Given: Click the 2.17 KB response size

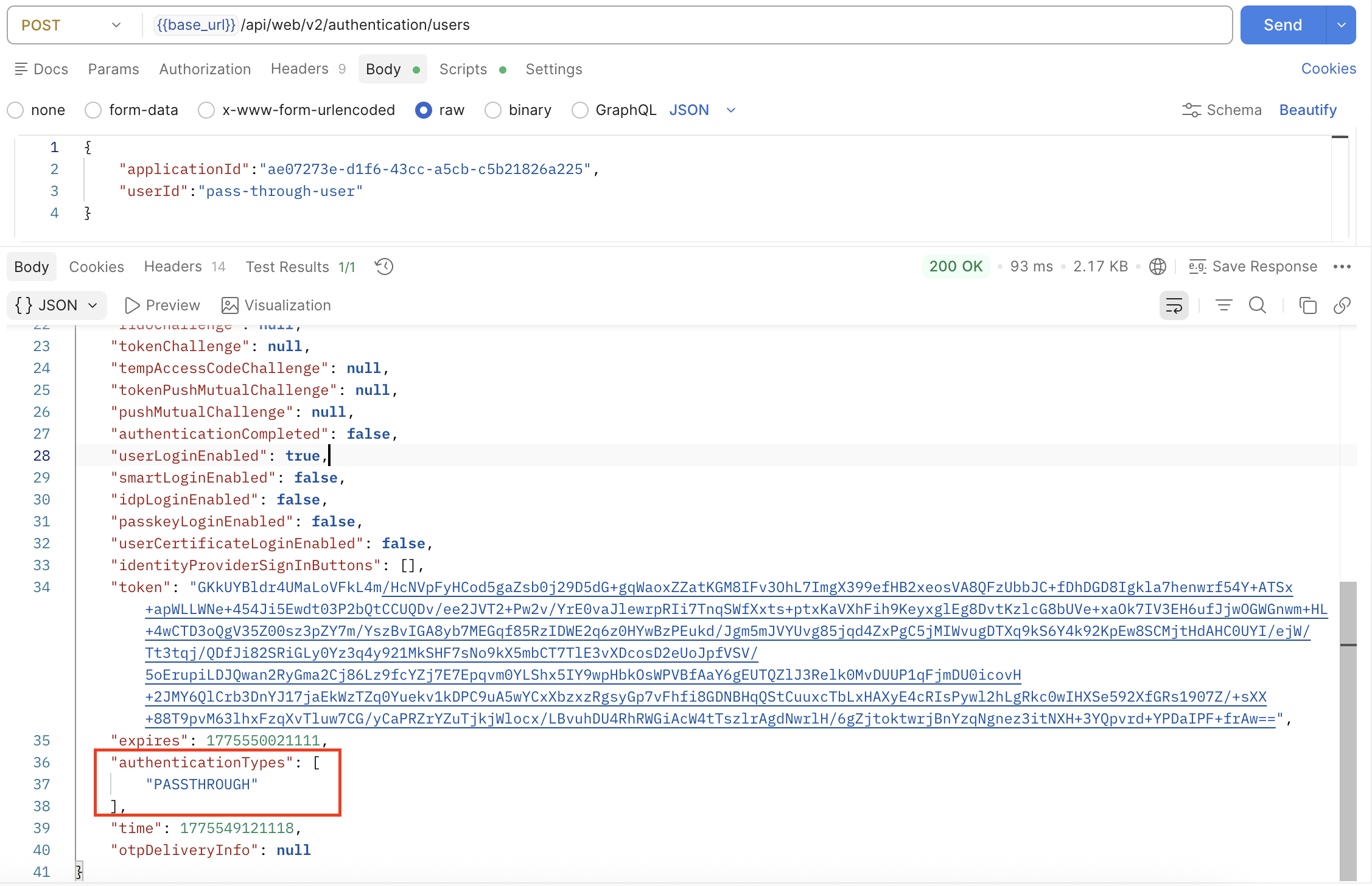Looking at the screenshot, I should point(1101,267).
